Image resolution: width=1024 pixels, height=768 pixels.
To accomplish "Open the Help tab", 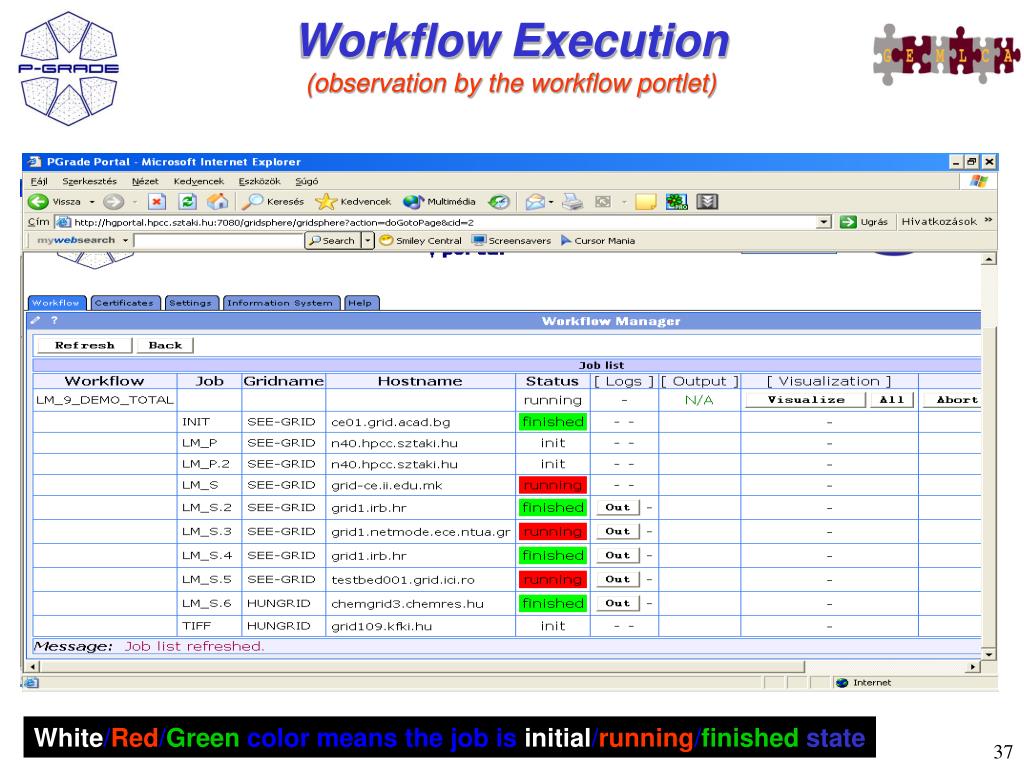I will pos(361,303).
